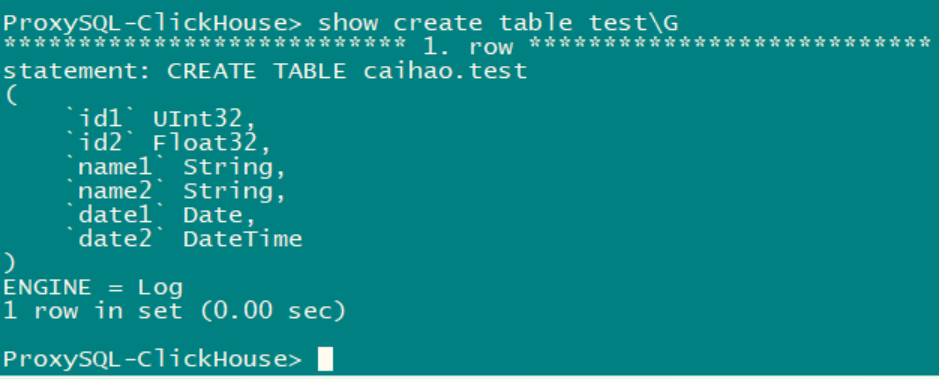Click the last ProxySQL-ClickHouse> prompt
This screenshot has width=939, height=379.
153,359
